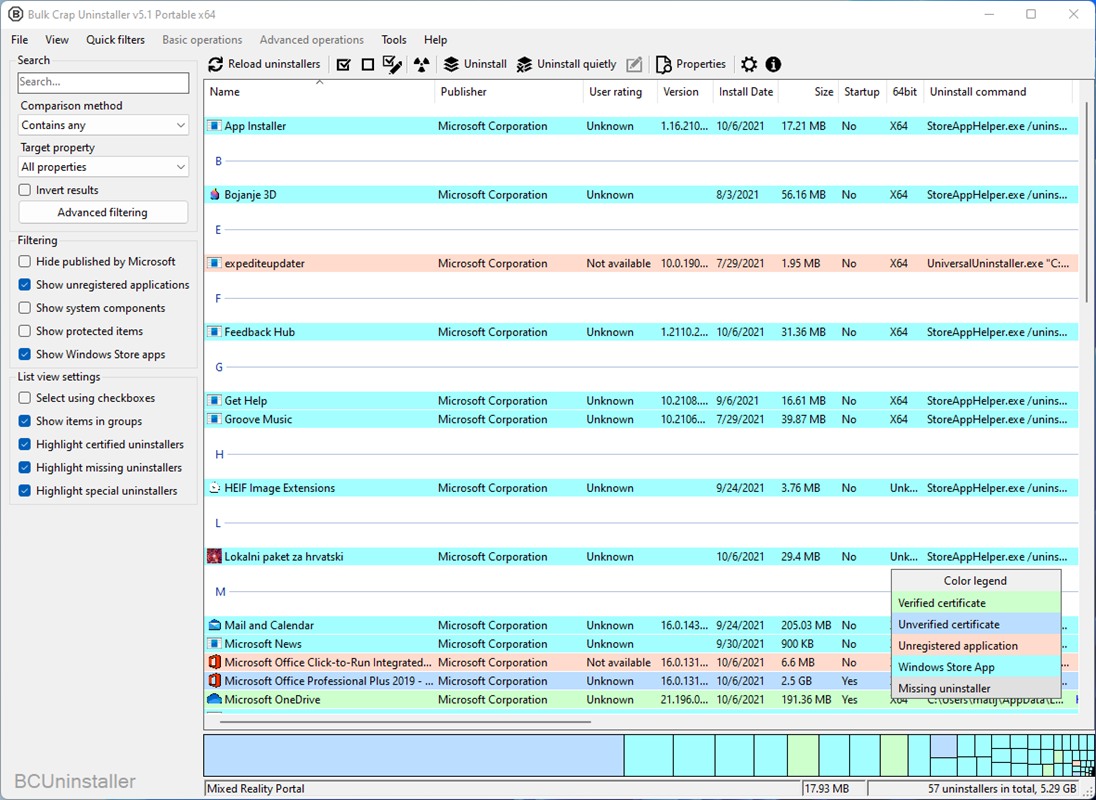This screenshot has width=1096, height=800.
Task: Click into the Search text field
Action: (103, 82)
